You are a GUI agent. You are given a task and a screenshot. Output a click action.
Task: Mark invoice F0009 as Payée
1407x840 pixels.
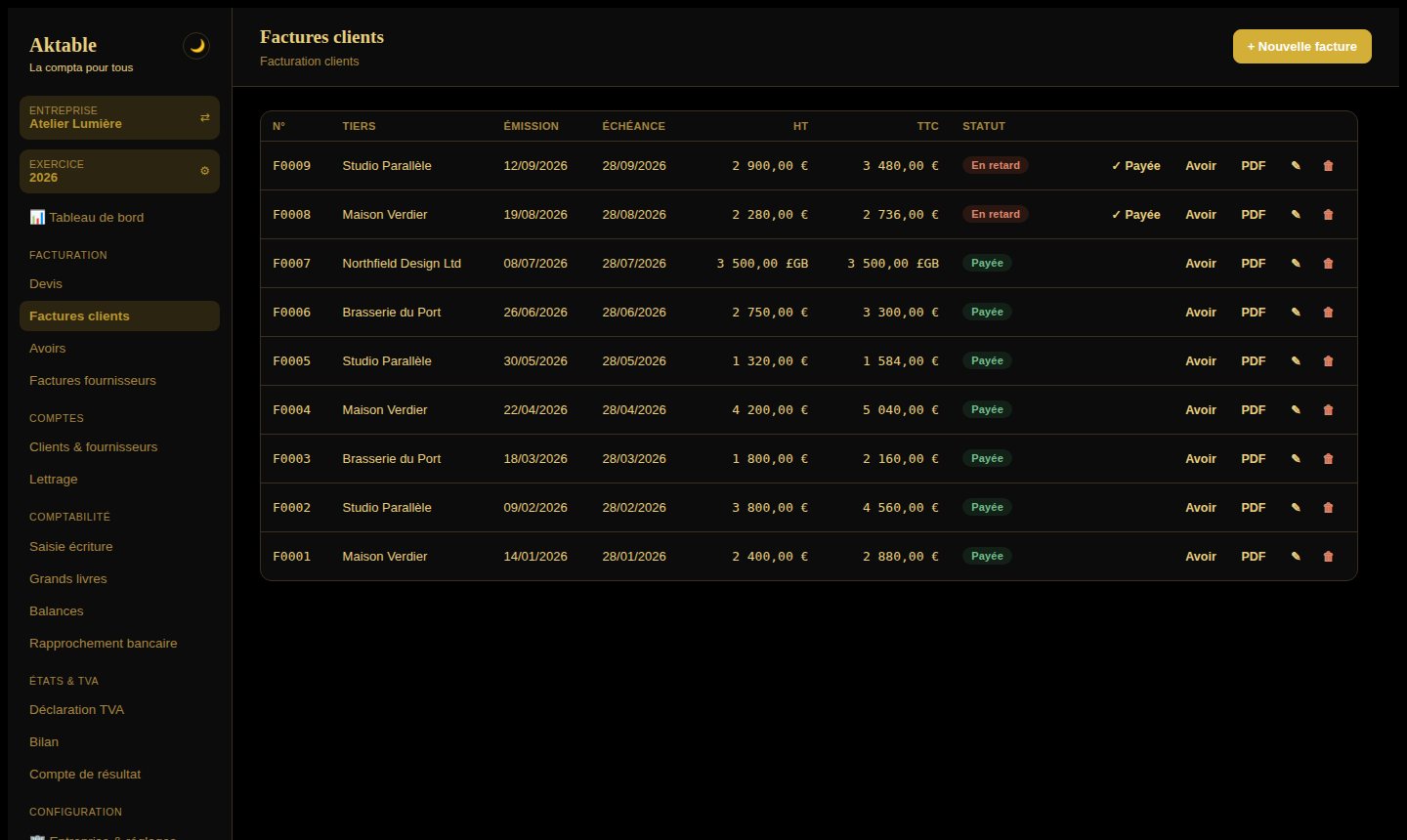[x=1135, y=166]
